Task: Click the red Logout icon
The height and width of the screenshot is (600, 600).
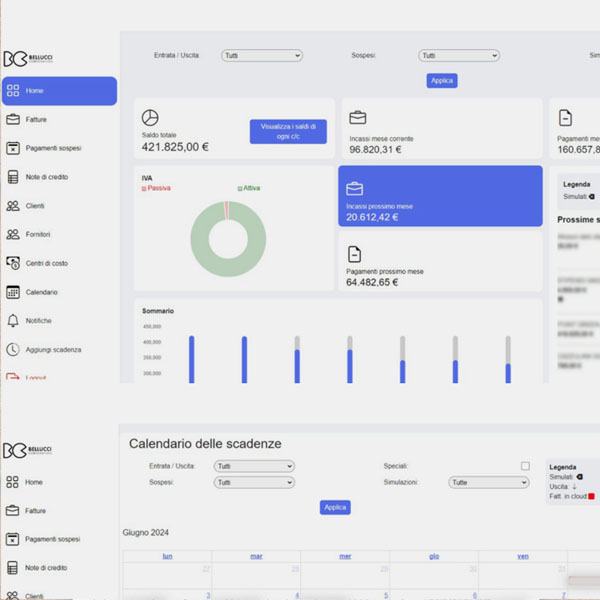Action: click(x=13, y=377)
